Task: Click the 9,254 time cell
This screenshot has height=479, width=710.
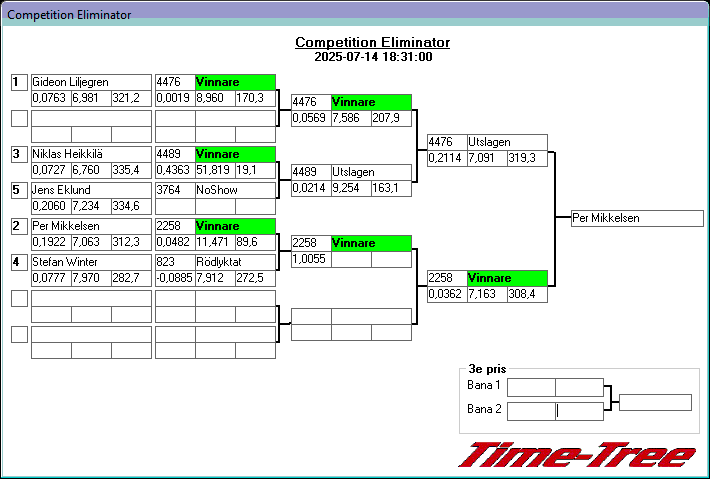Action: coord(351,188)
